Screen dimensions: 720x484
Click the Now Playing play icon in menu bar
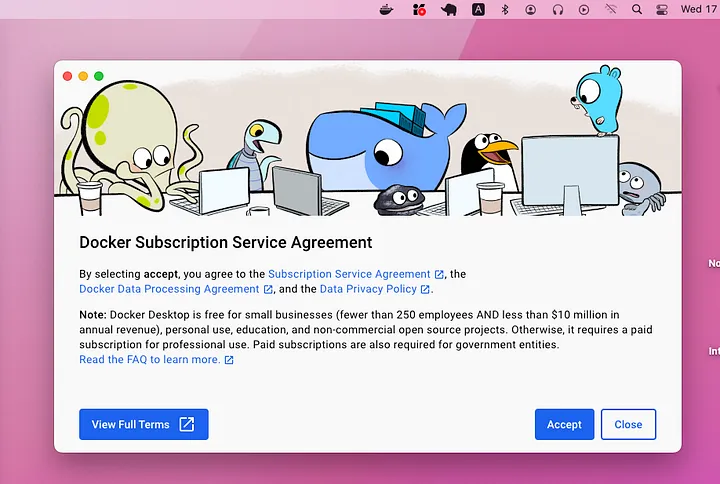click(x=584, y=9)
